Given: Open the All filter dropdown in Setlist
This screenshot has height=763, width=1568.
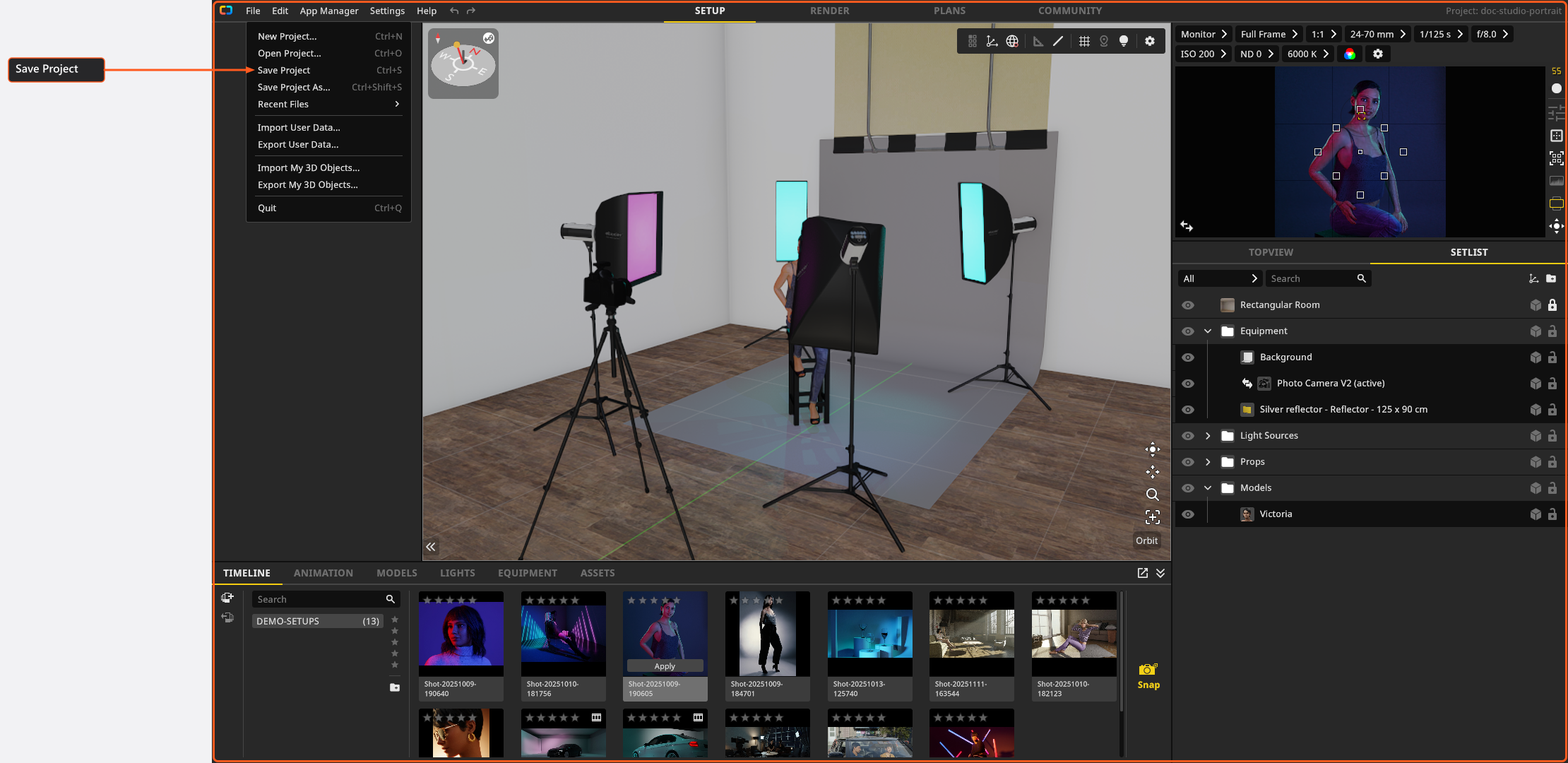Looking at the screenshot, I should 1220,278.
